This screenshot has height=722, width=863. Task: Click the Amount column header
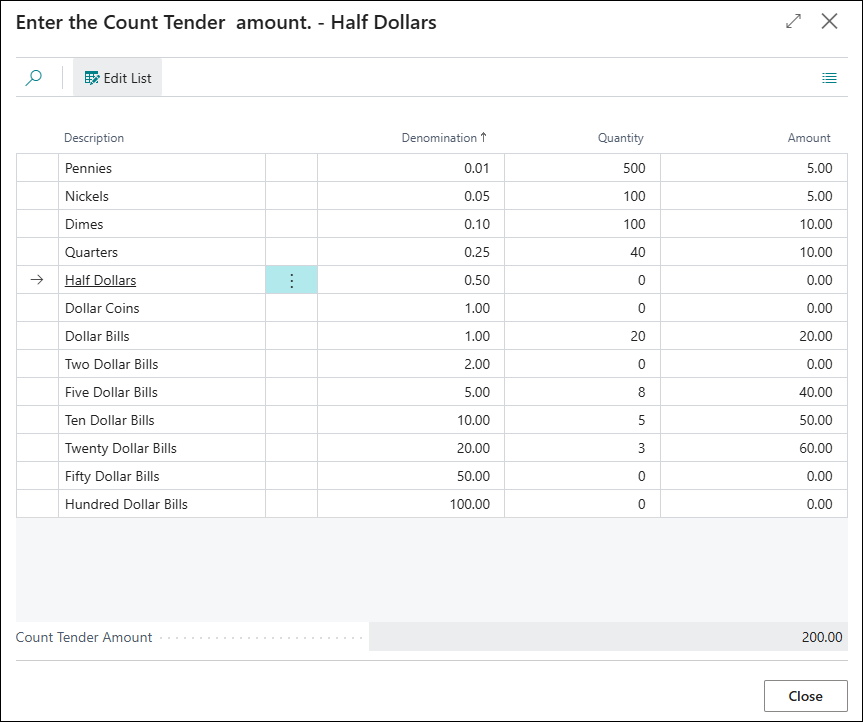click(x=809, y=138)
